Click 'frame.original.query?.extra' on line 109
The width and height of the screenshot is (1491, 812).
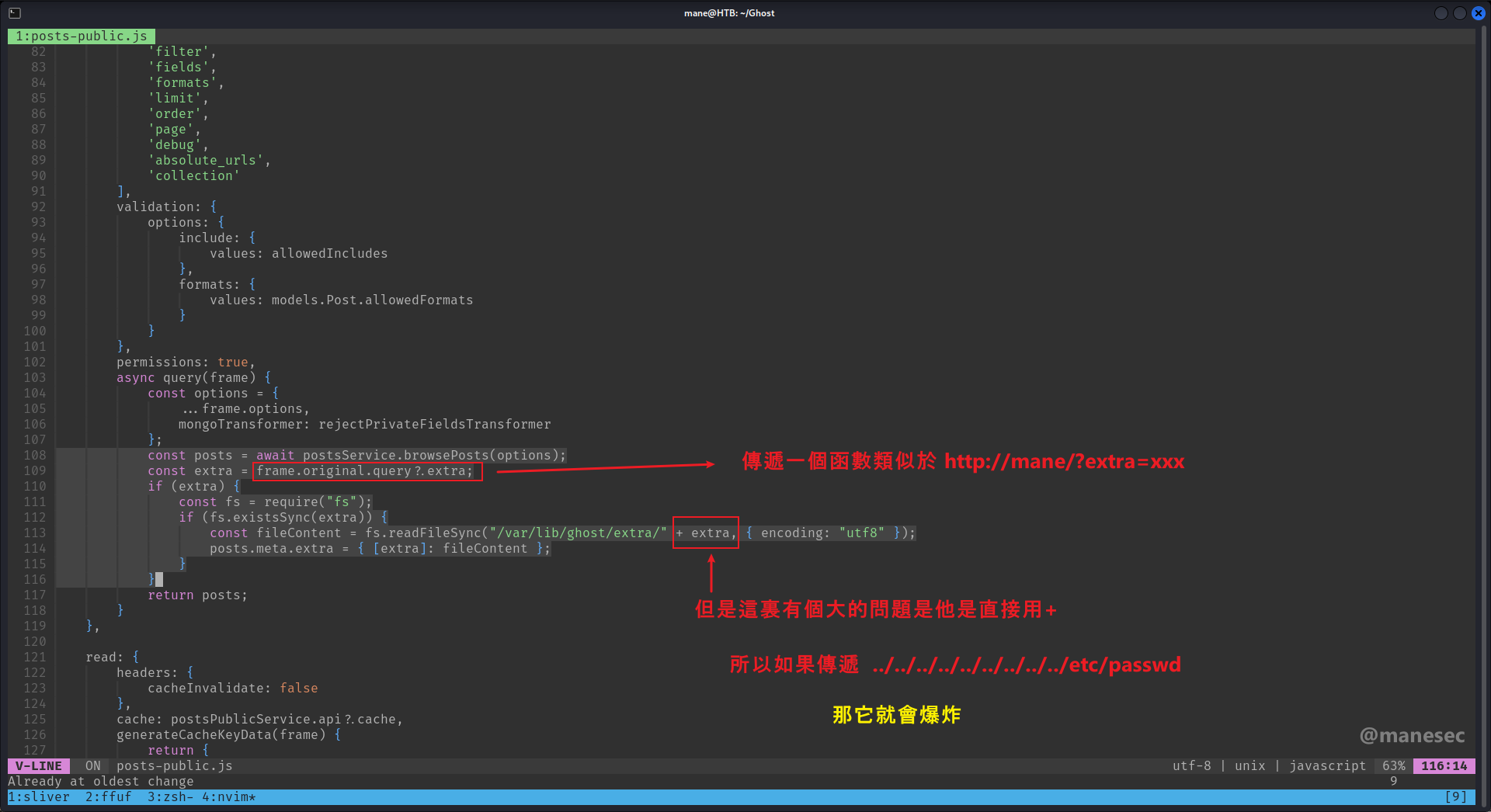361,471
